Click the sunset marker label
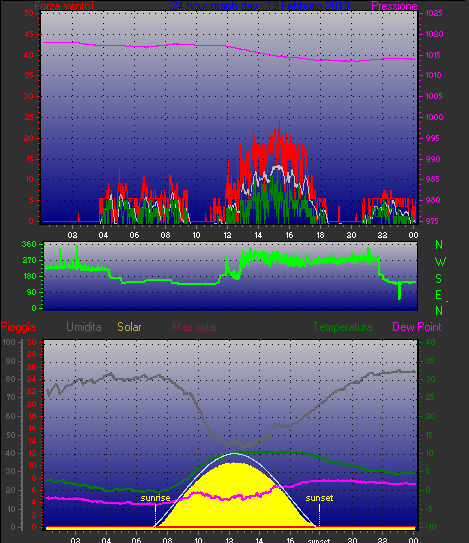The image size is (469, 543). 319,498
